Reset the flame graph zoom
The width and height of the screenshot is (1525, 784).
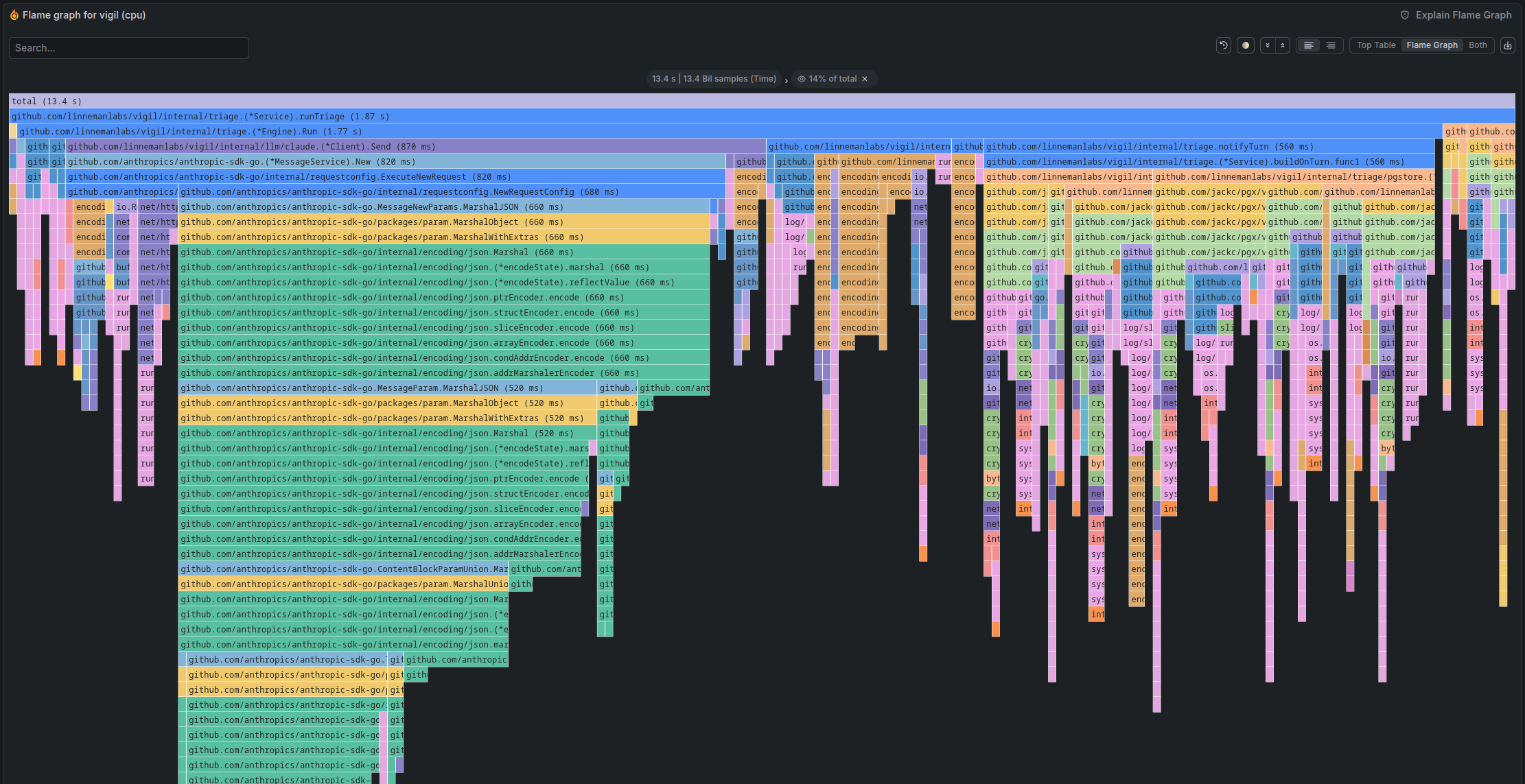pyautogui.click(x=1224, y=45)
